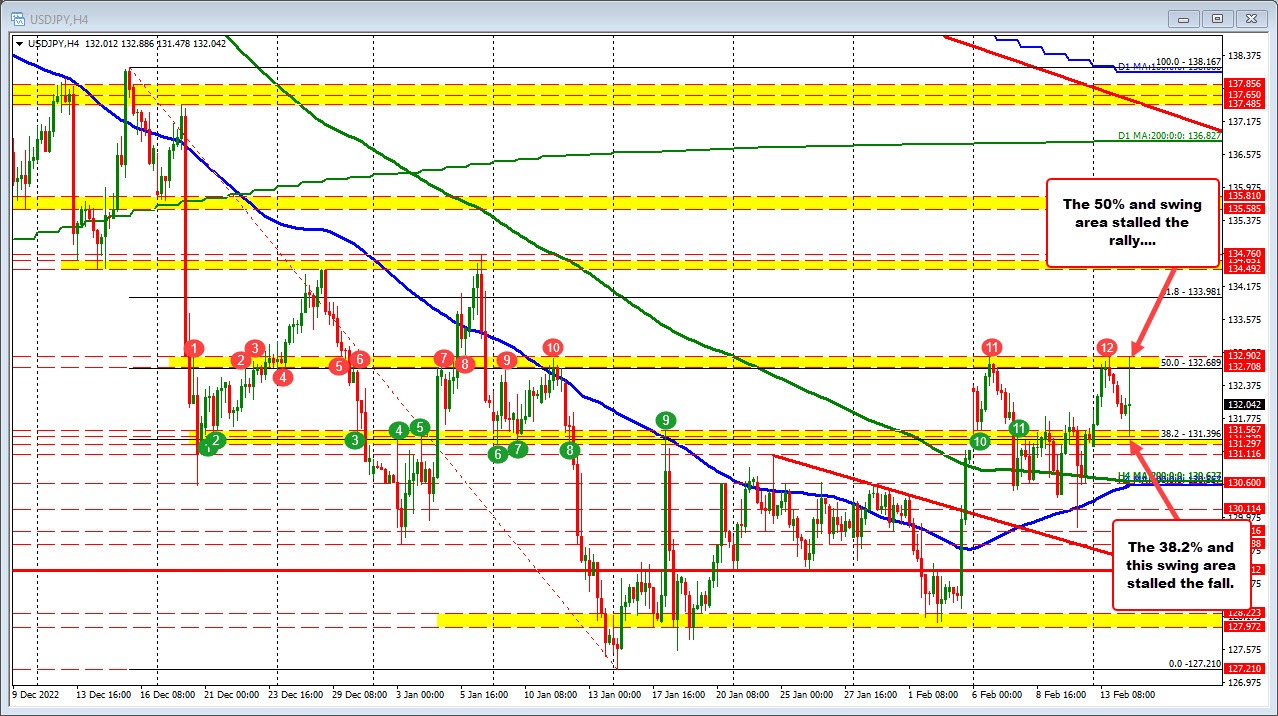Image resolution: width=1278 pixels, height=716 pixels.
Task: Click the red 131.567 price tag
Action: pos(1244,429)
